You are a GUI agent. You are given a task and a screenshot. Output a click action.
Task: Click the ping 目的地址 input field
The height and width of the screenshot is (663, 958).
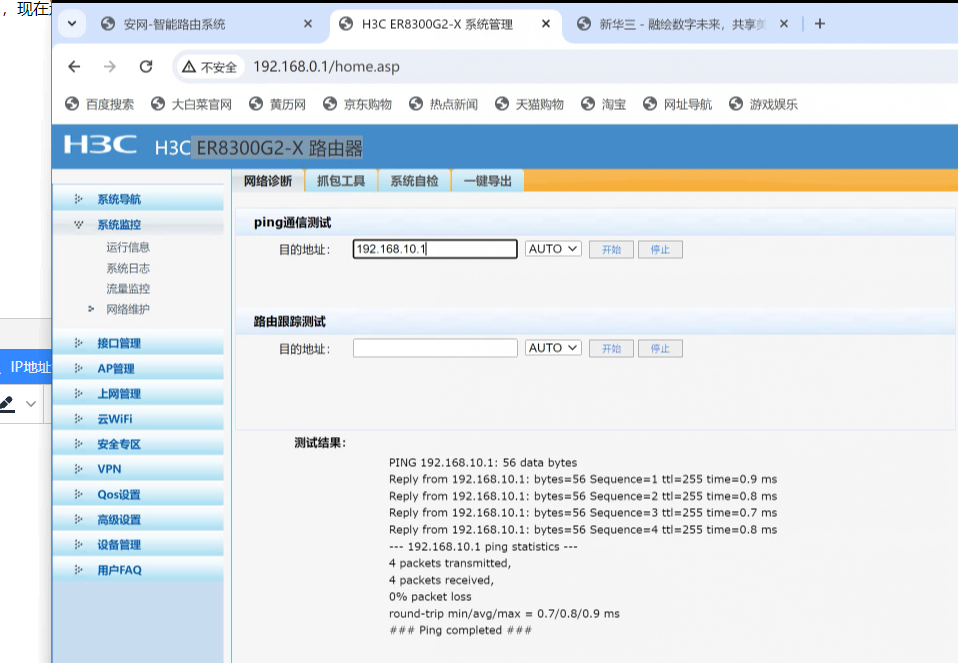435,249
